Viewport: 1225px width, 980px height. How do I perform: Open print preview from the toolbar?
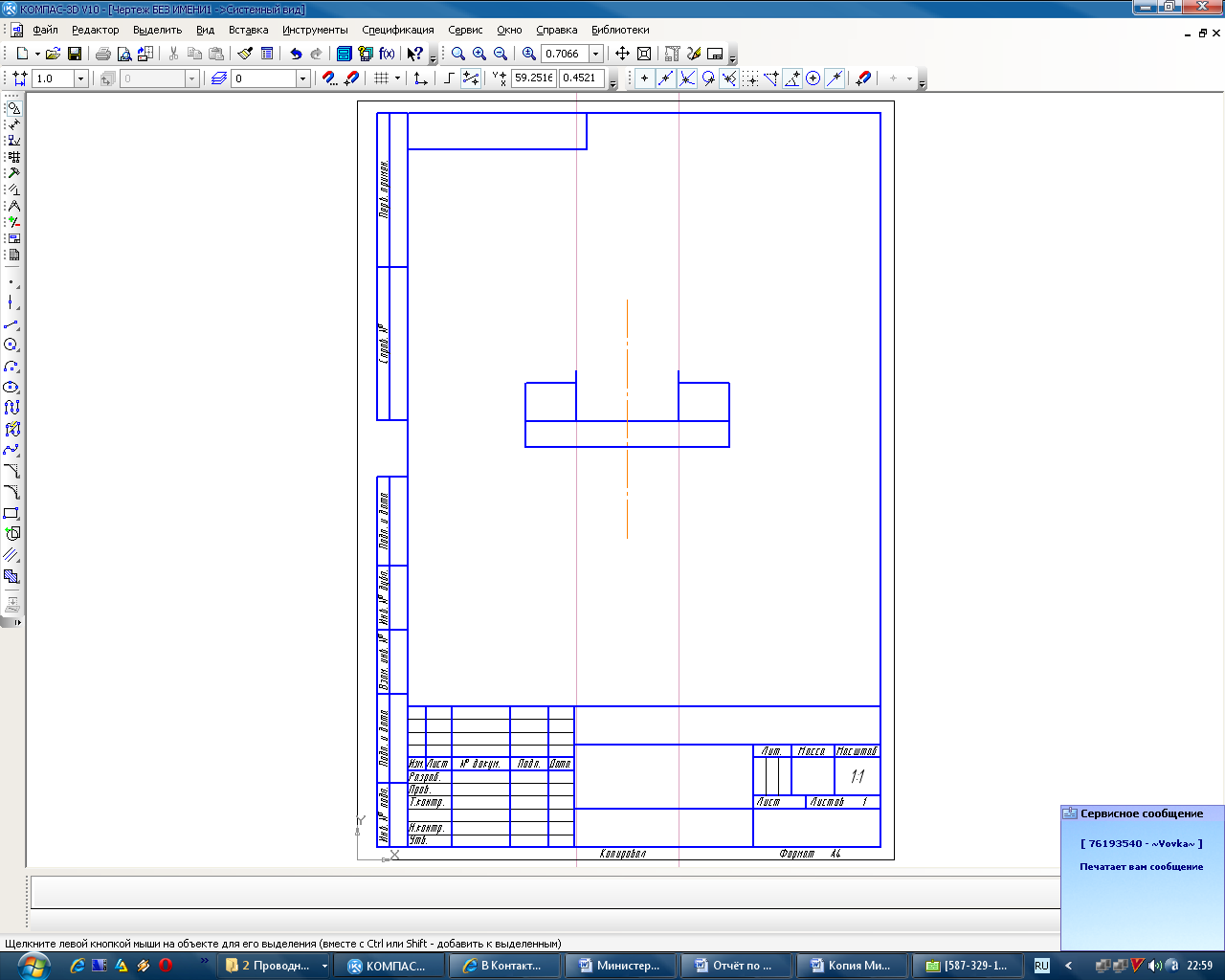click(124, 54)
